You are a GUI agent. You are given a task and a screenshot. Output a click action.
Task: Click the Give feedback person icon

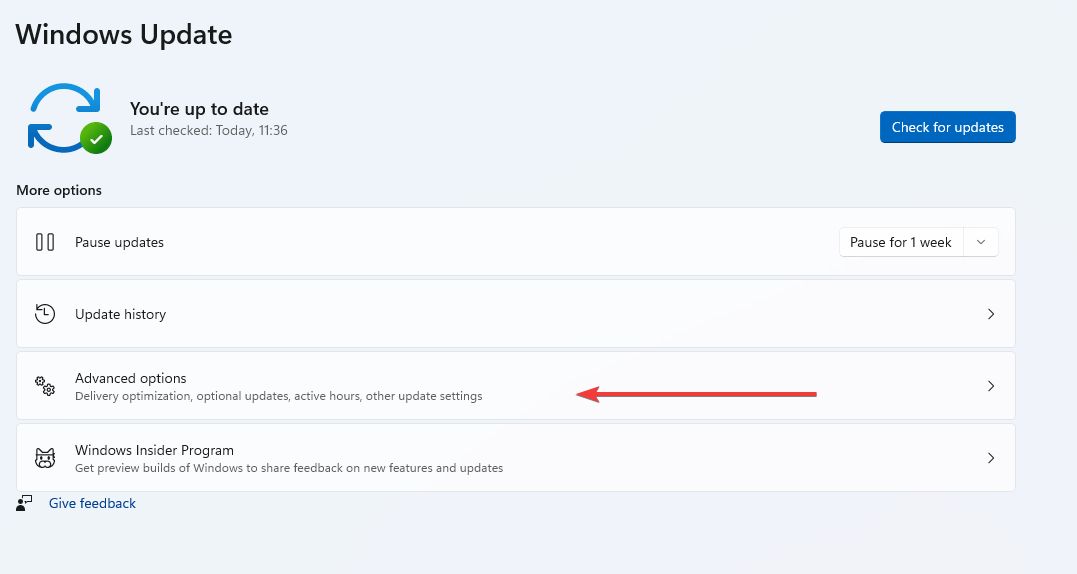[x=24, y=503]
